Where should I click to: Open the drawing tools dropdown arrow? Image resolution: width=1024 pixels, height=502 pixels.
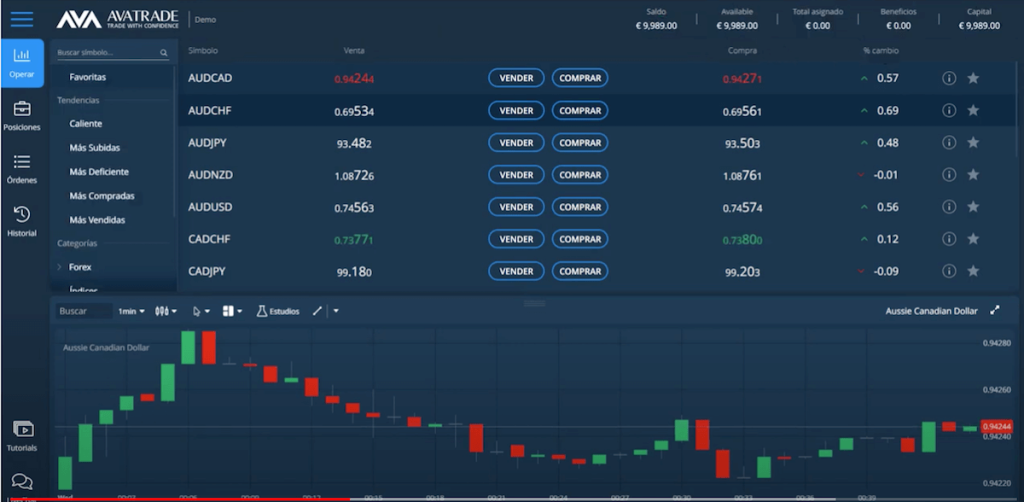coord(336,311)
